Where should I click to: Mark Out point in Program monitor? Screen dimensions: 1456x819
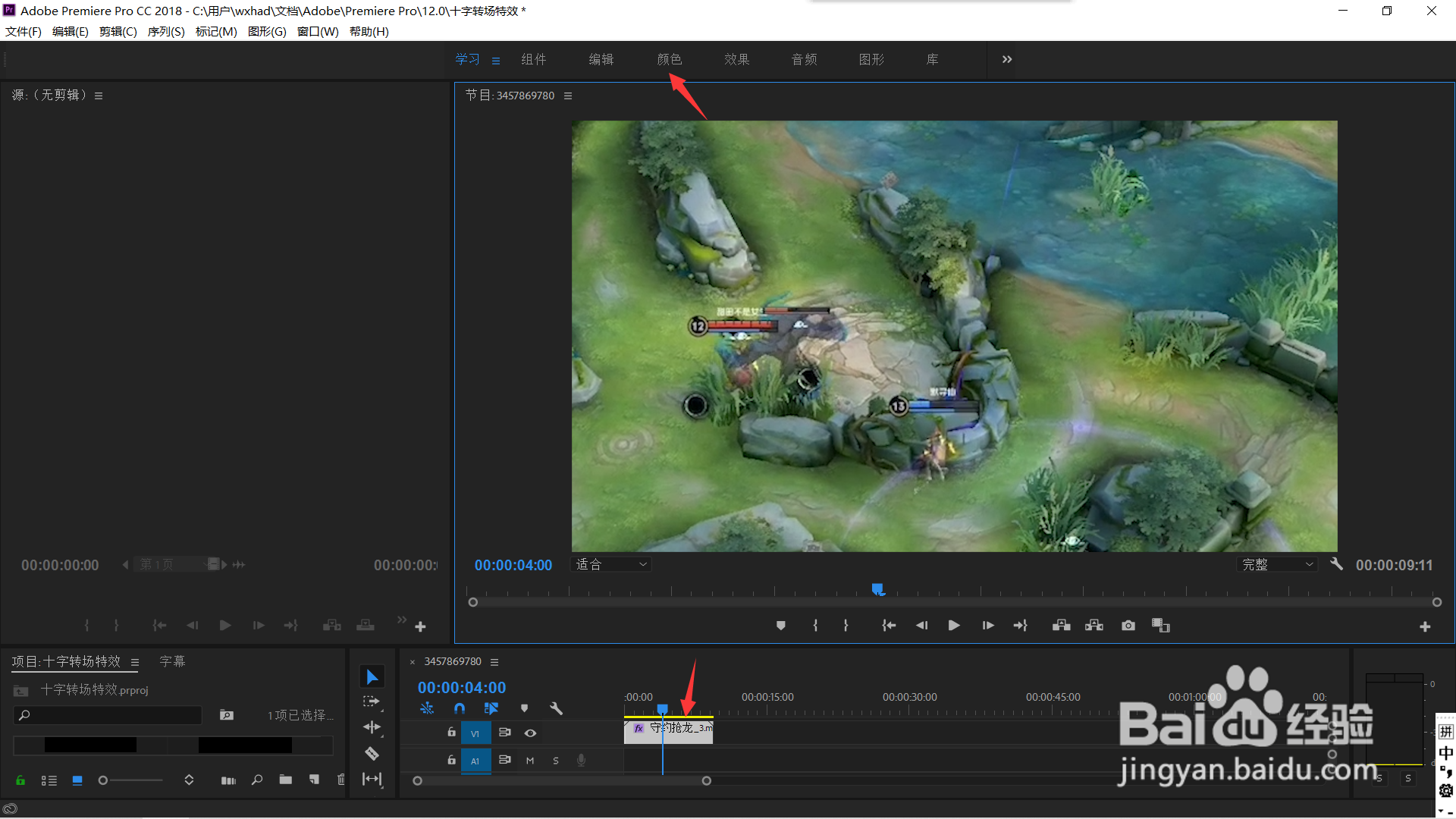pyautogui.click(x=846, y=626)
